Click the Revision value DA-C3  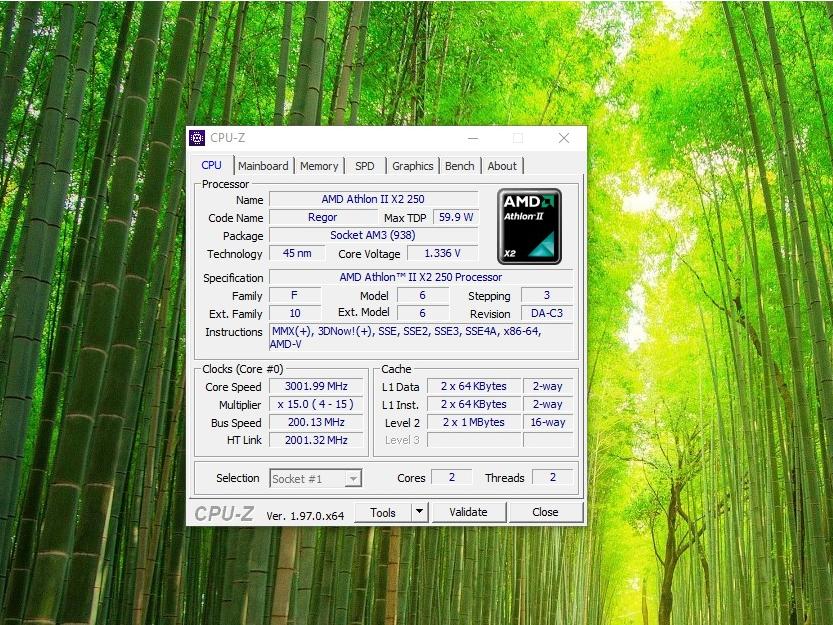(x=547, y=314)
